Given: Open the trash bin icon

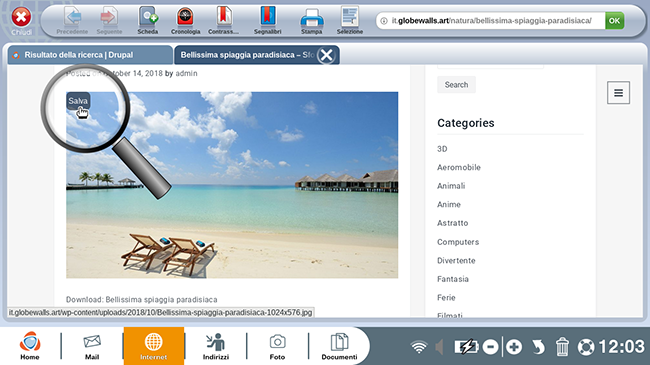Looking at the screenshot, I should tap(562, 346).
